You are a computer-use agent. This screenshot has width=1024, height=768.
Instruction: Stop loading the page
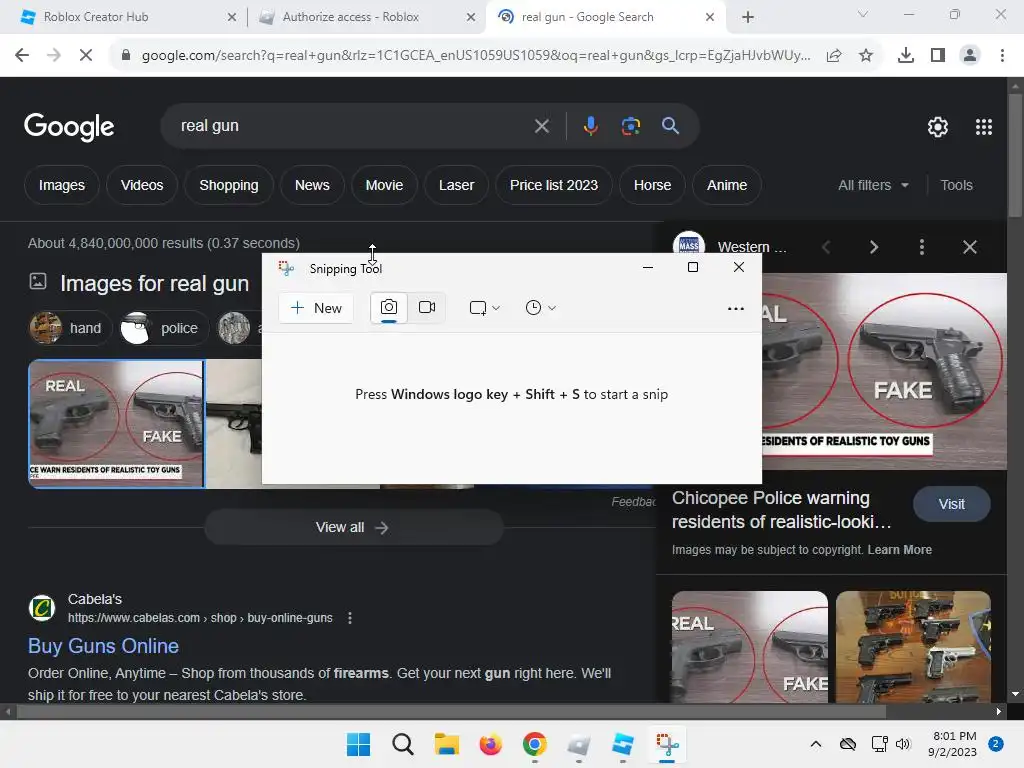point(86,56)
